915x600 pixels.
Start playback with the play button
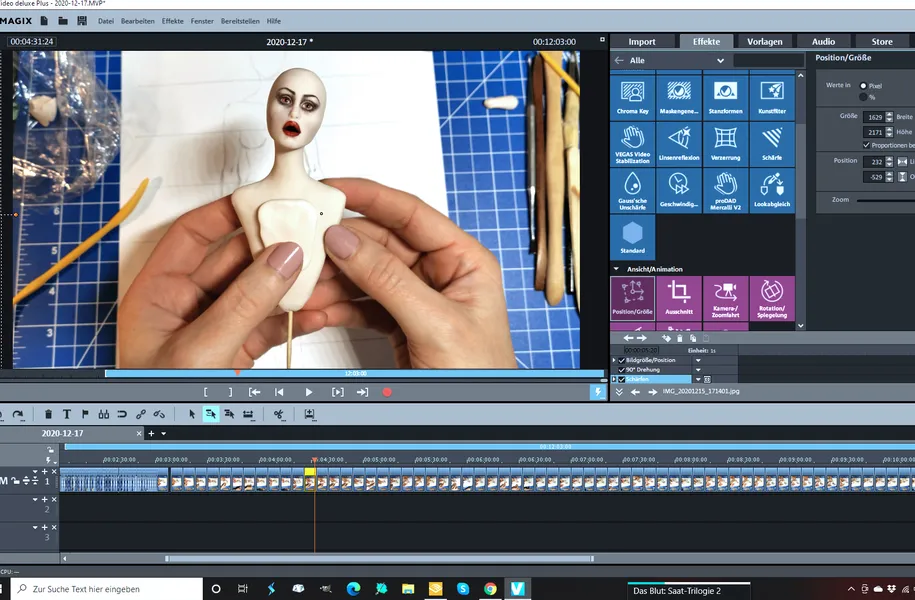tap(309, 392)
